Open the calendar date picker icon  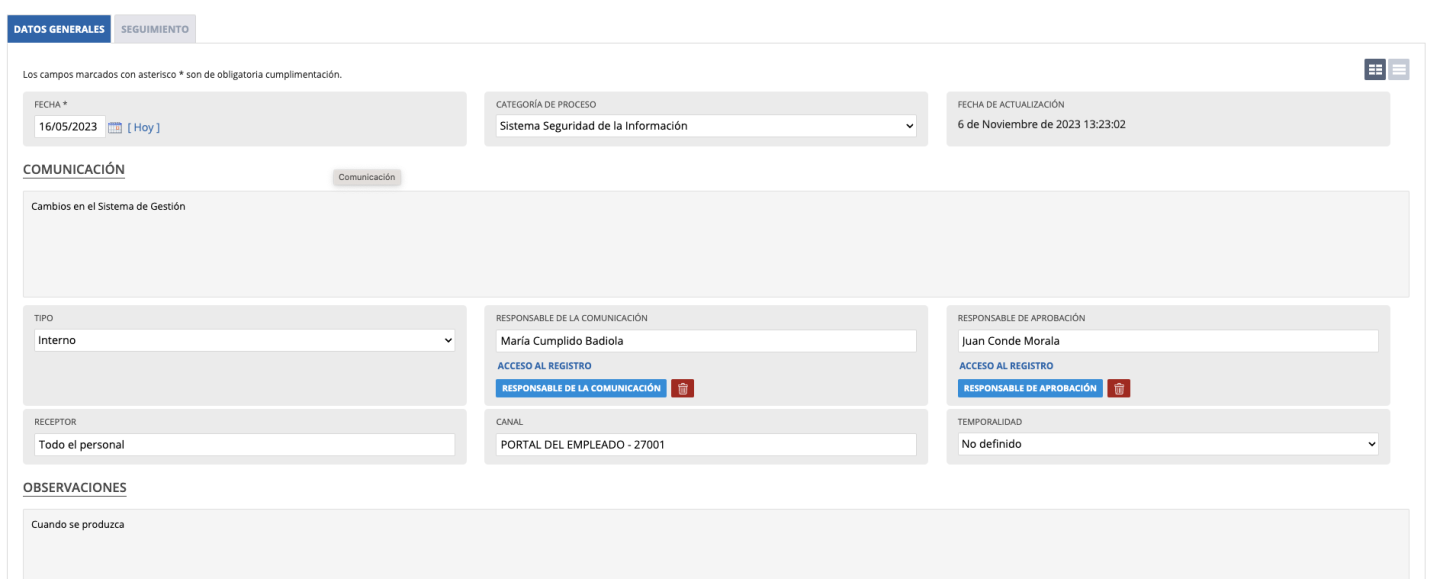(115, 127)
